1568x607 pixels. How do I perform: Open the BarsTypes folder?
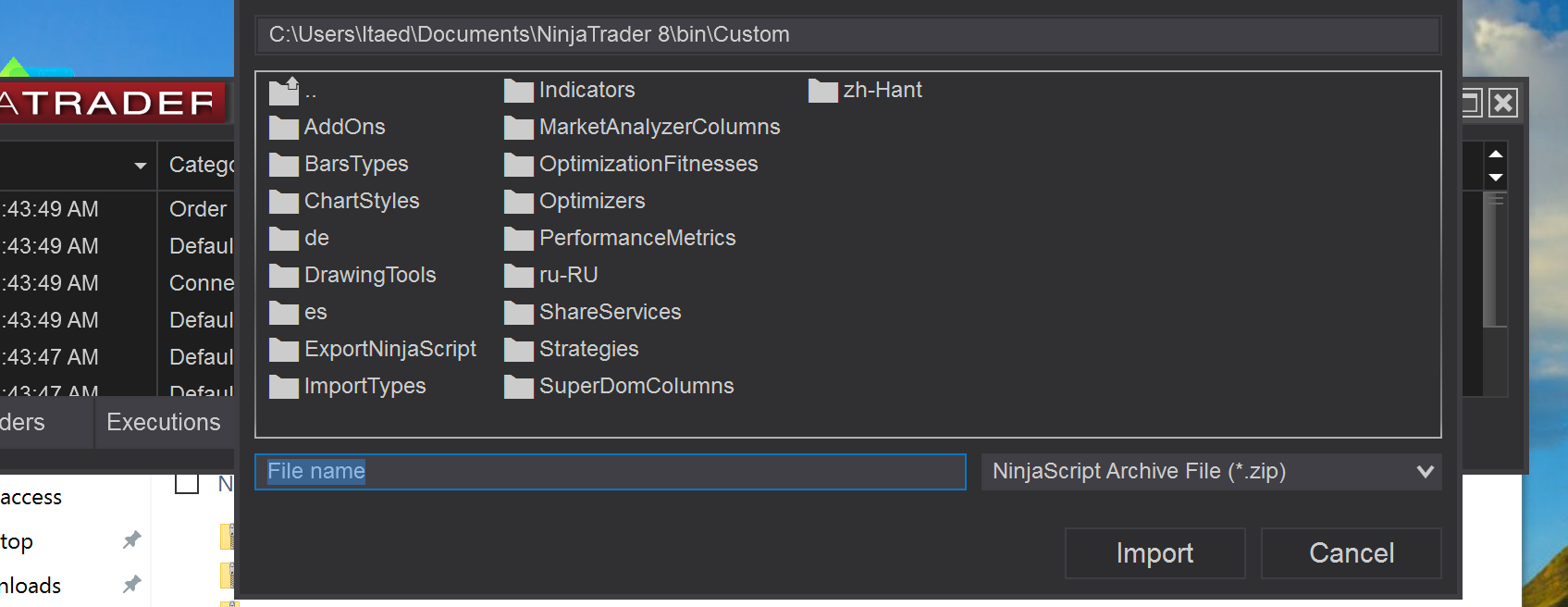[x=339, y=164]
